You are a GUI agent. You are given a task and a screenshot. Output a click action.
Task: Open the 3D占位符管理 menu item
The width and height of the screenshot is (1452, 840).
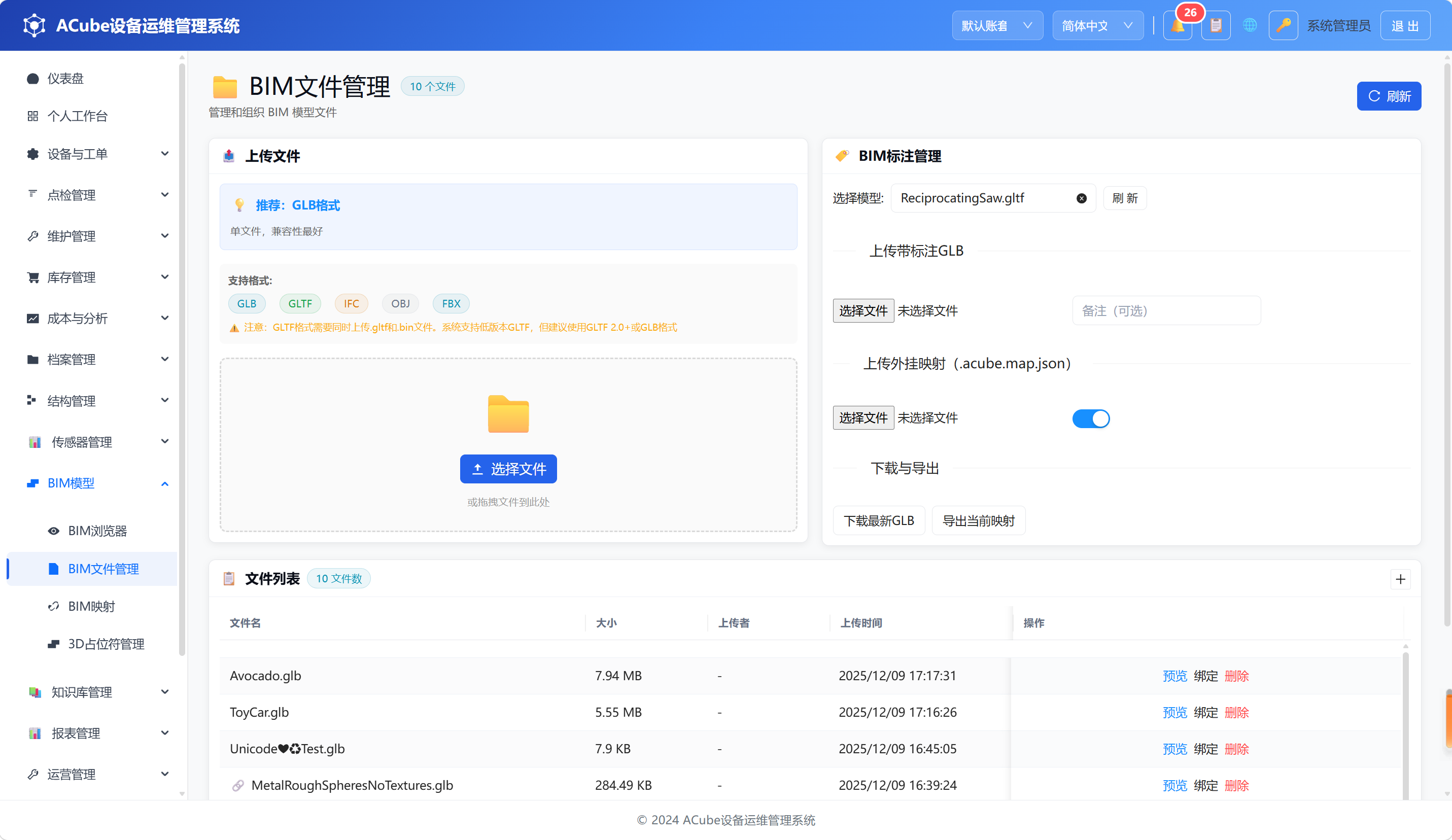click(92, 644)
